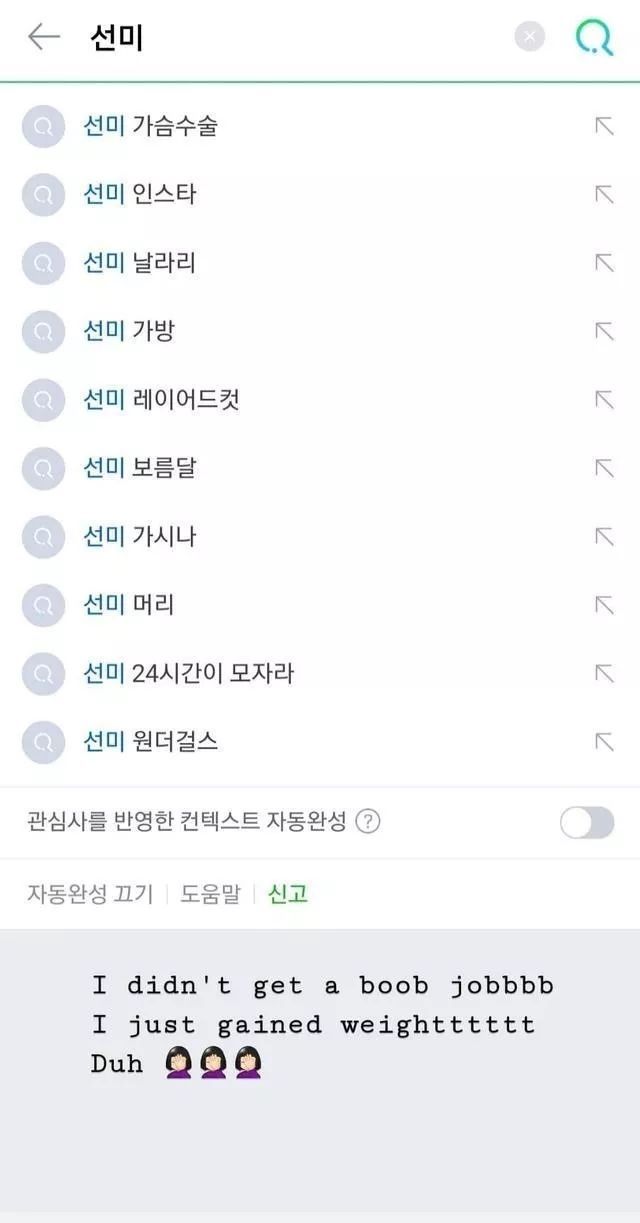Tap the green 신고 report link
The height and width of the screenshot is (1223, 640).
[x=288, y=893]
